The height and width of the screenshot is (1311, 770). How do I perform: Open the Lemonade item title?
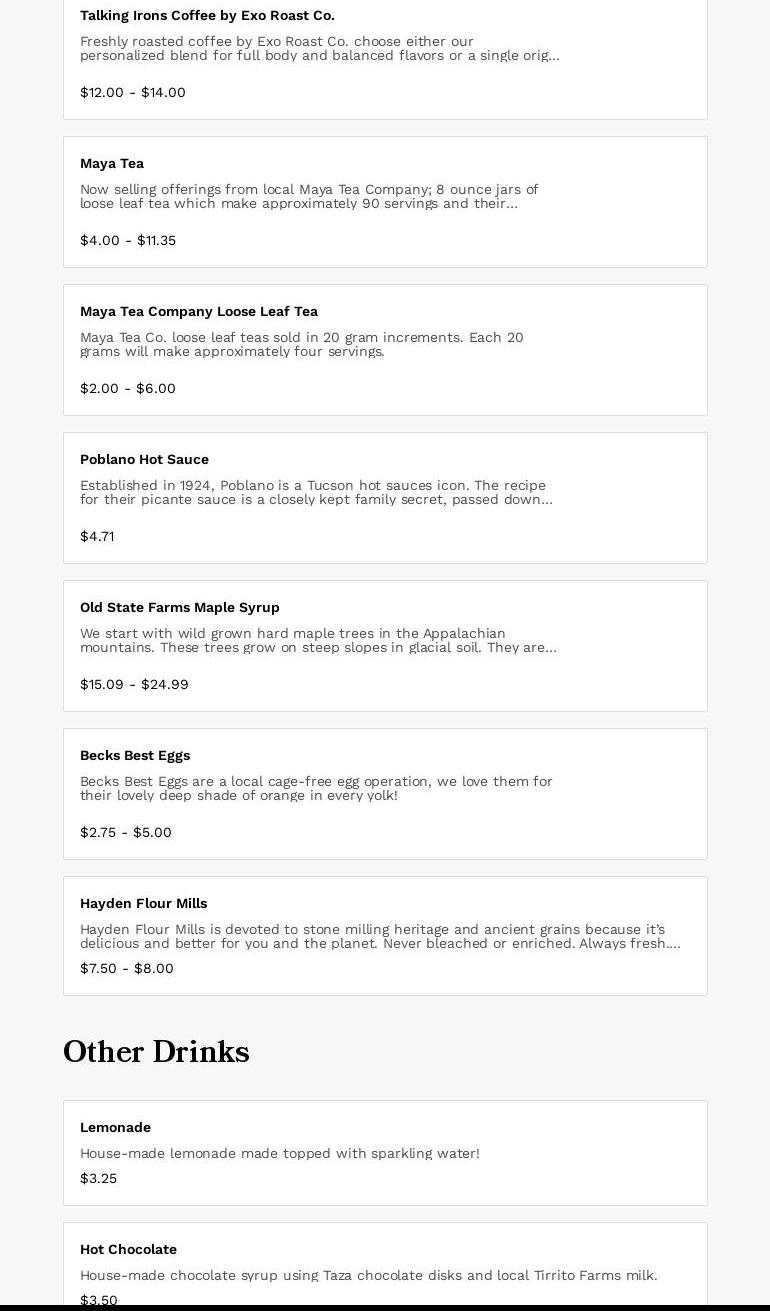(115, 1128)
